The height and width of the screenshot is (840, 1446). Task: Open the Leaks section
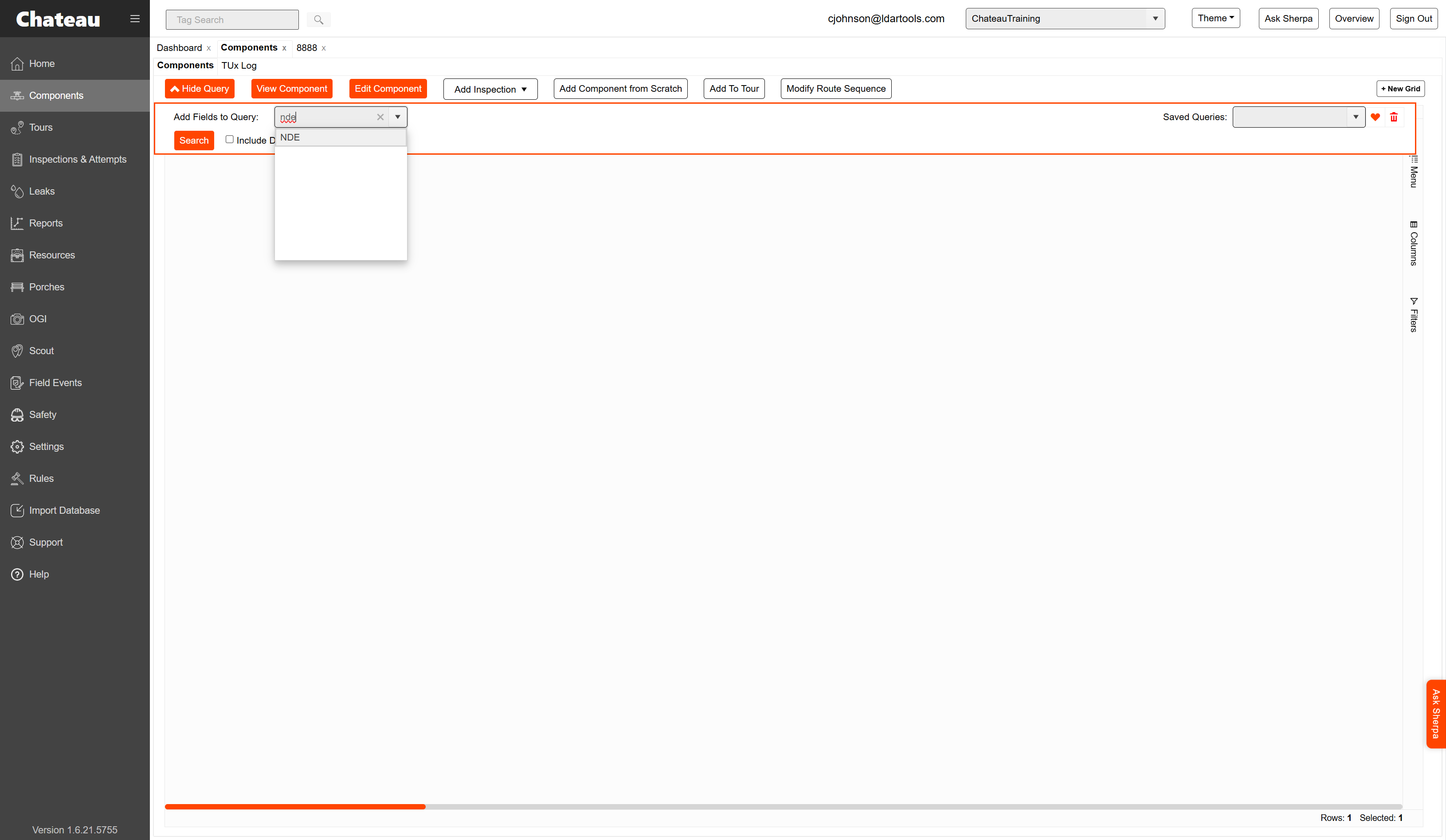(x=74, y=191)
